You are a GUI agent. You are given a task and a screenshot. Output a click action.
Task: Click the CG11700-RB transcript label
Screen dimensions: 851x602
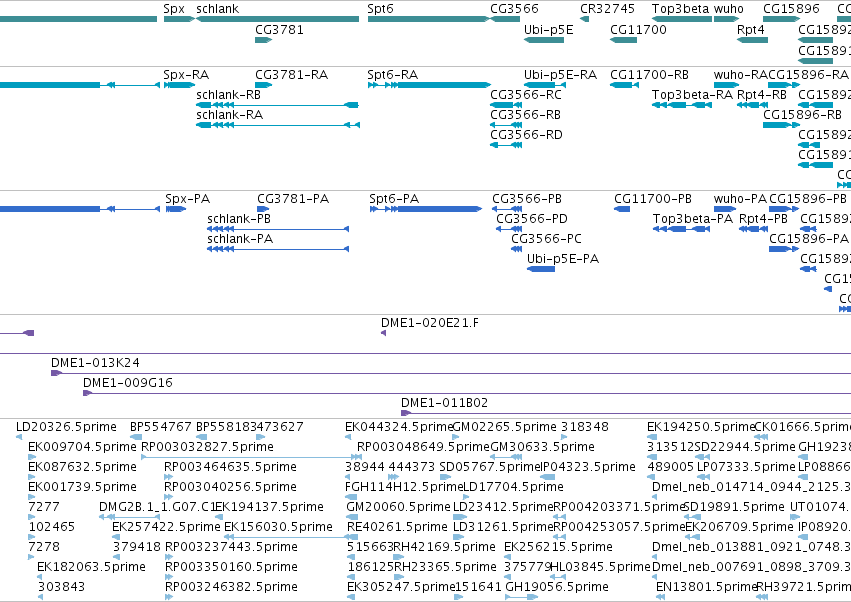(649, 75)
